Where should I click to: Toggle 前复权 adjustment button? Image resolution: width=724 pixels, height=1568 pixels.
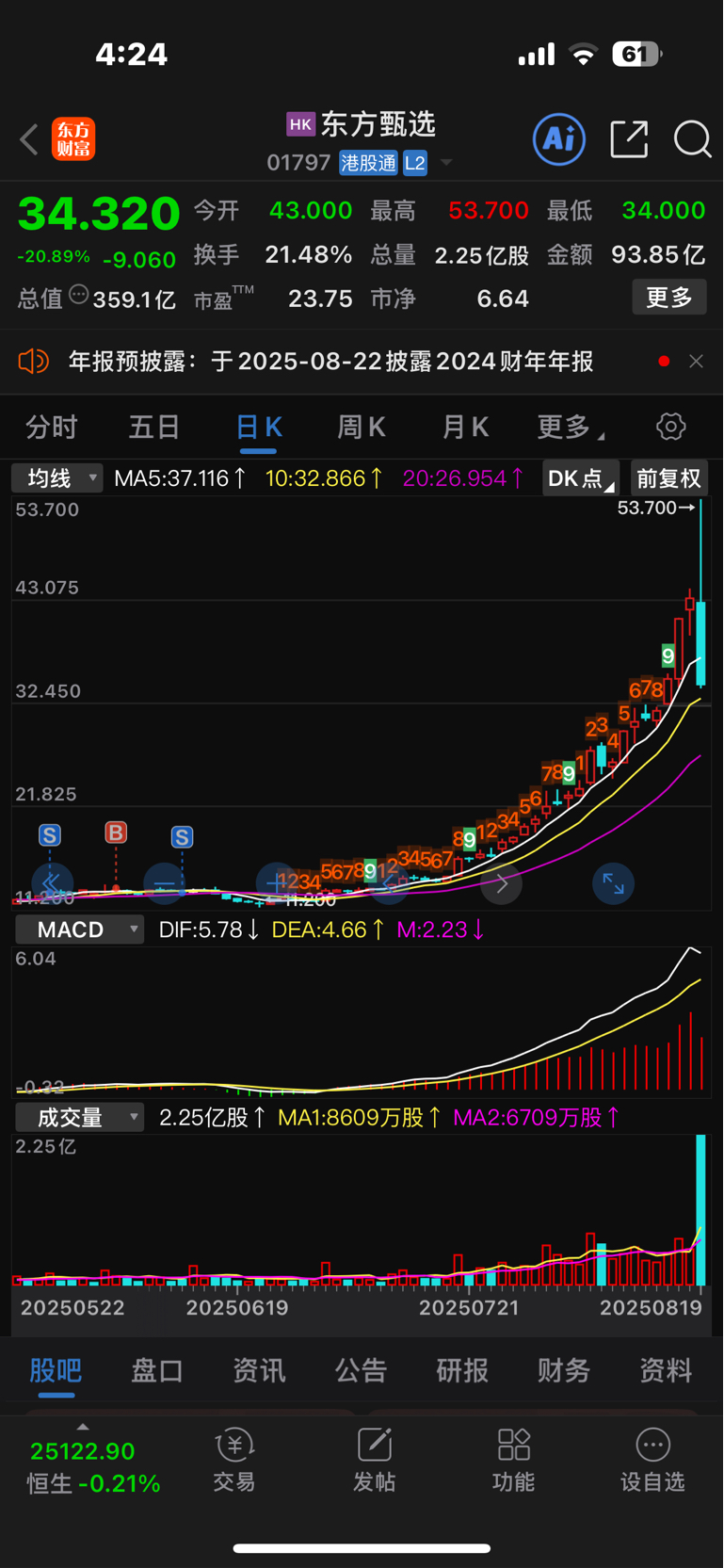tap(669, 478)
